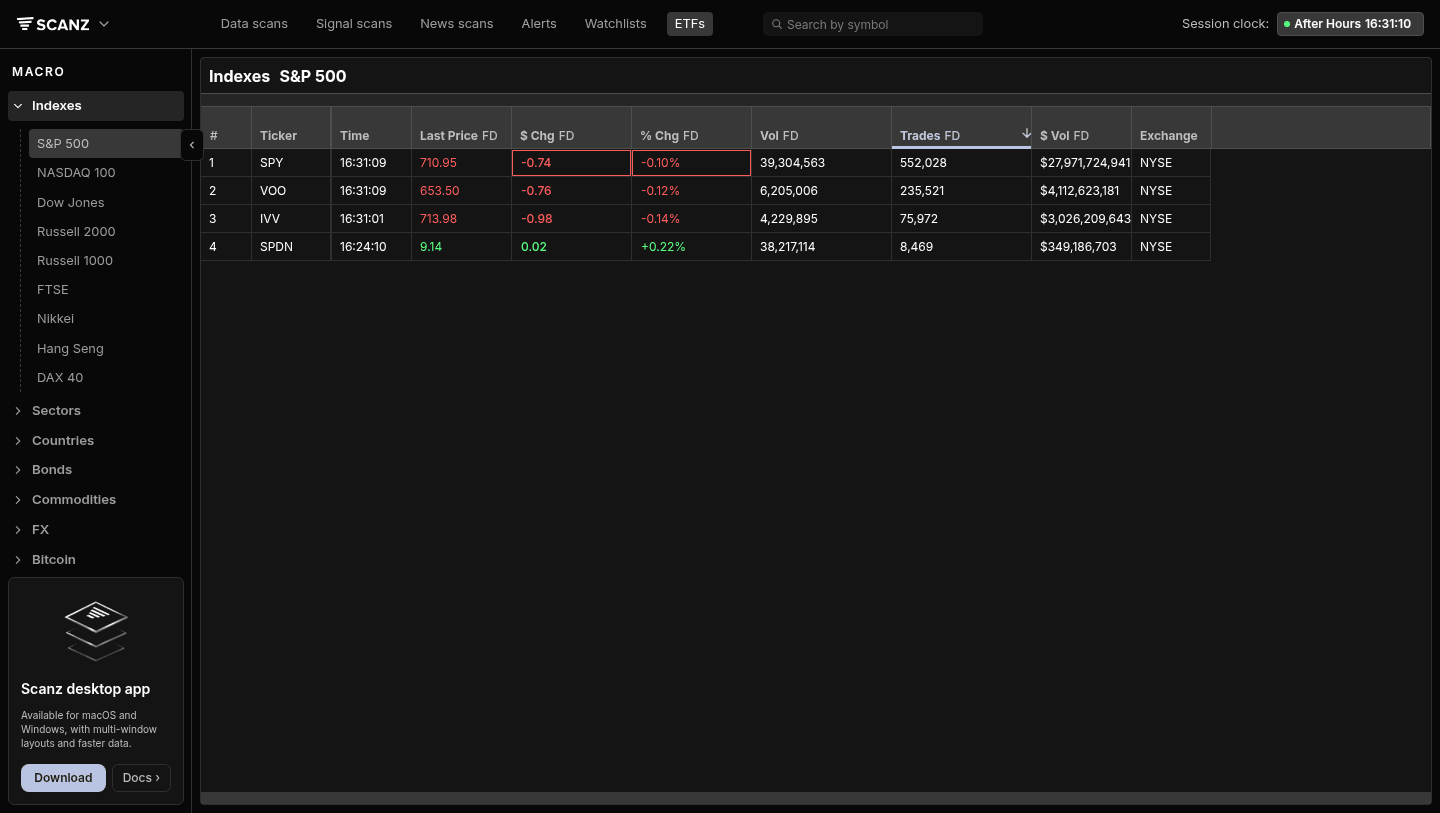Viewport: 1440px width, 813px height.
Task: Select FTSE index
Action: 53,290
